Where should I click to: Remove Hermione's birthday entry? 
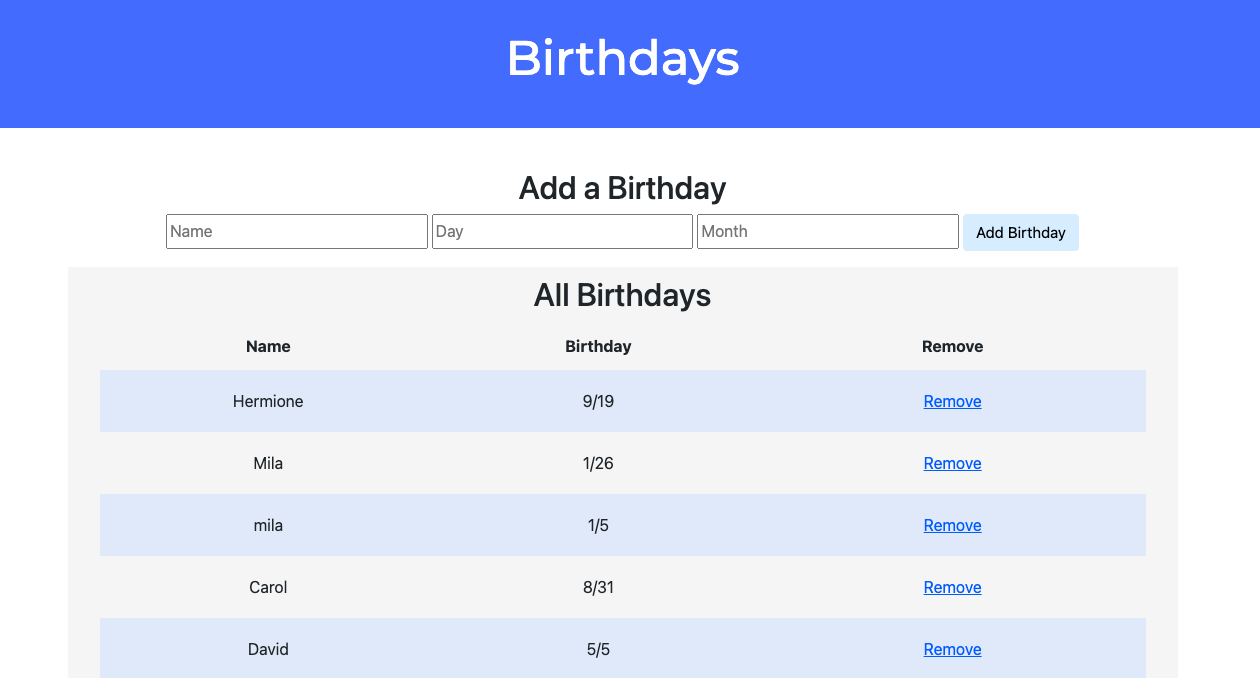point(952,401)
